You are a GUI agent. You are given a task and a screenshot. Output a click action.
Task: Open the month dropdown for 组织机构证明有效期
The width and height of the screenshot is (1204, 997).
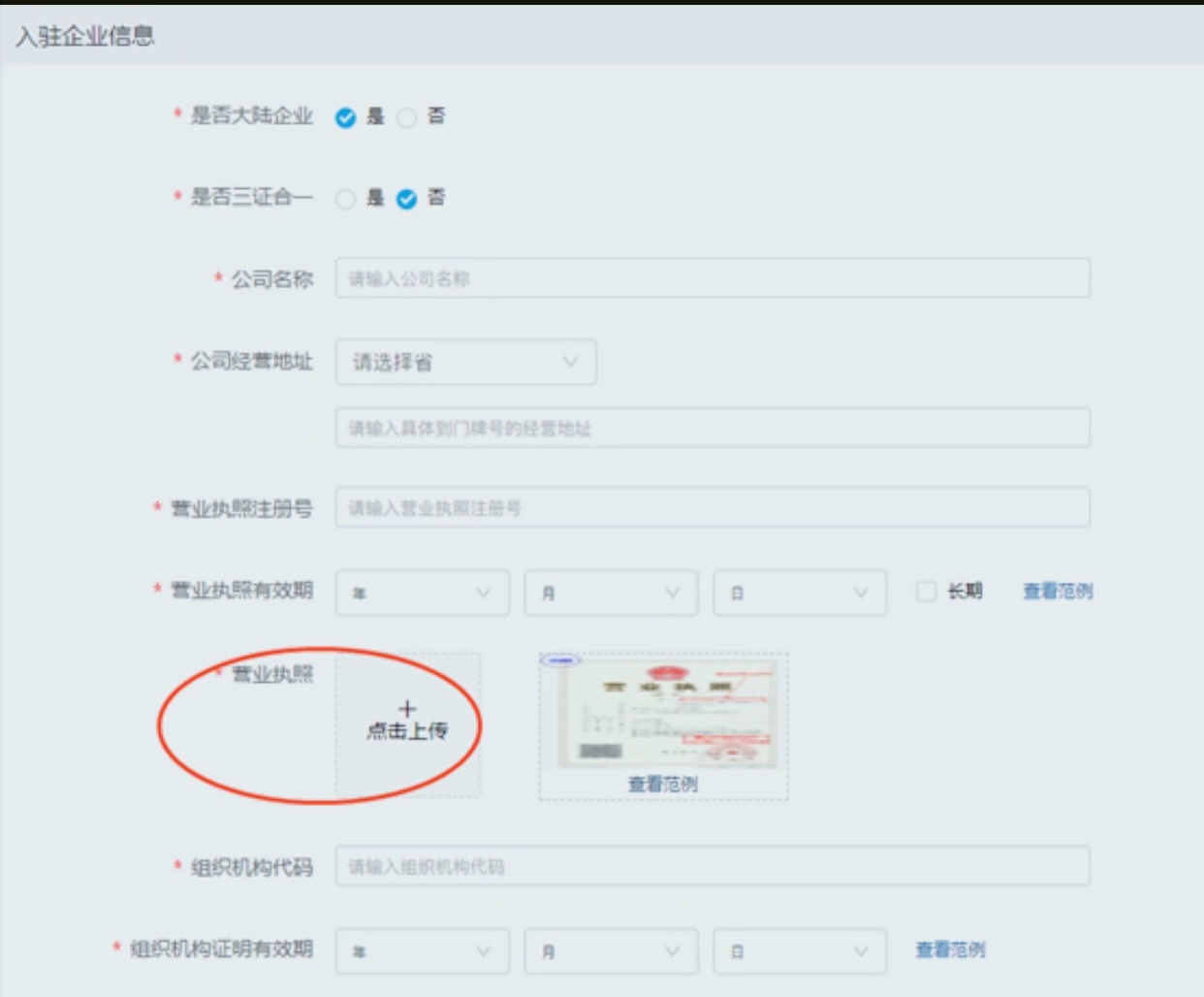611,951
